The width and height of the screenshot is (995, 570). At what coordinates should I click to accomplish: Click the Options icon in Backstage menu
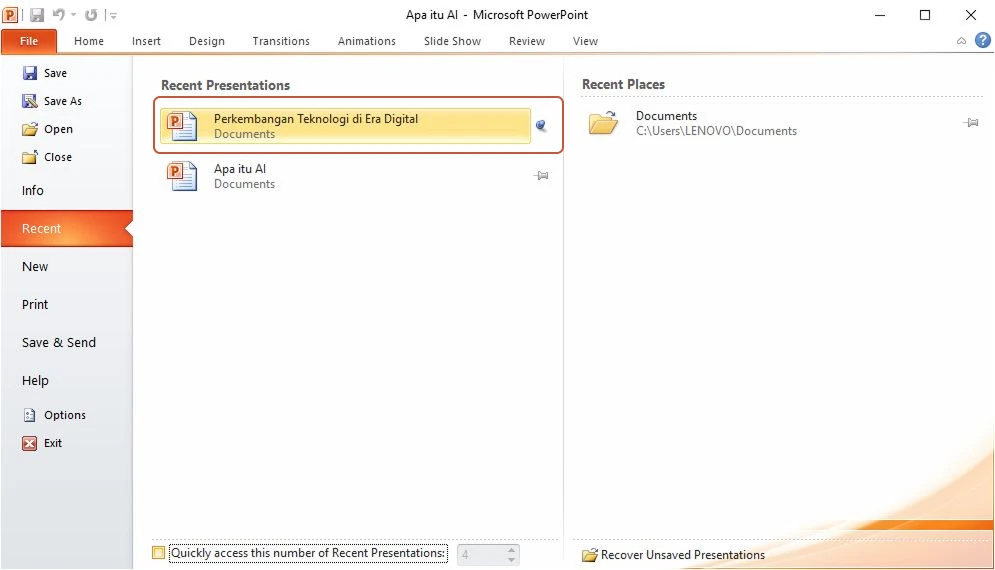[x=30, y=415]
